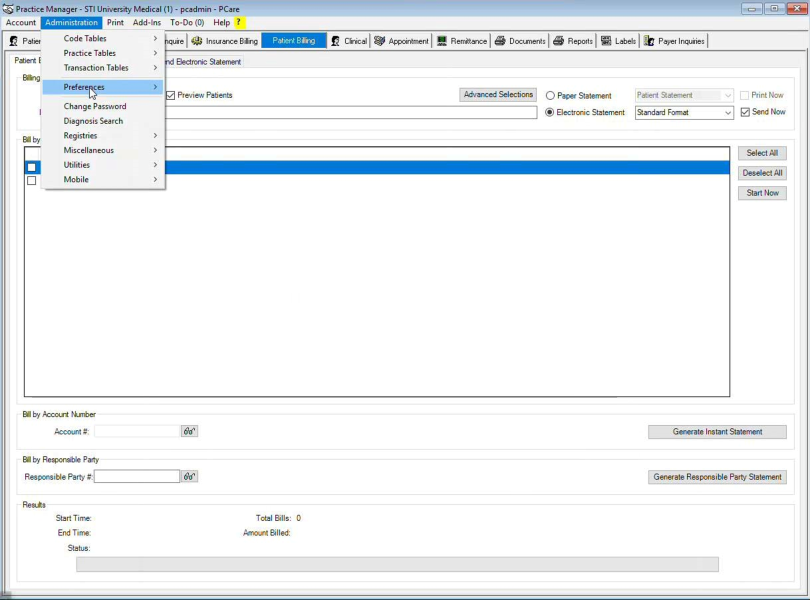Image resolution: width=810 pixels, height=600 pixels.
Task: Click the Select All button
Action: [x=762, y=153]
